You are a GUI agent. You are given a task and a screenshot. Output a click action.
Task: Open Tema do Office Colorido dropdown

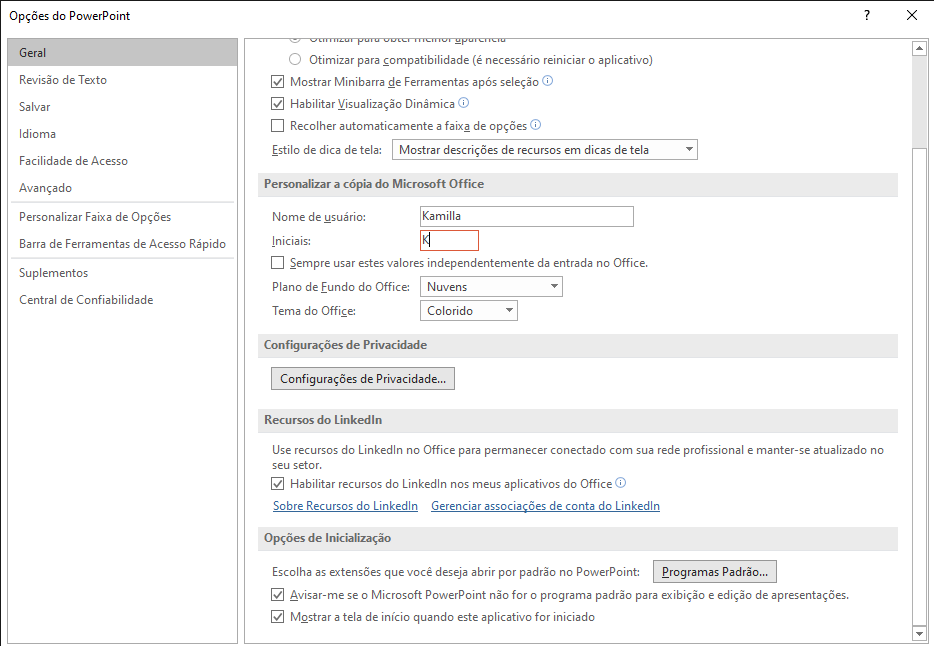[469, 310]
